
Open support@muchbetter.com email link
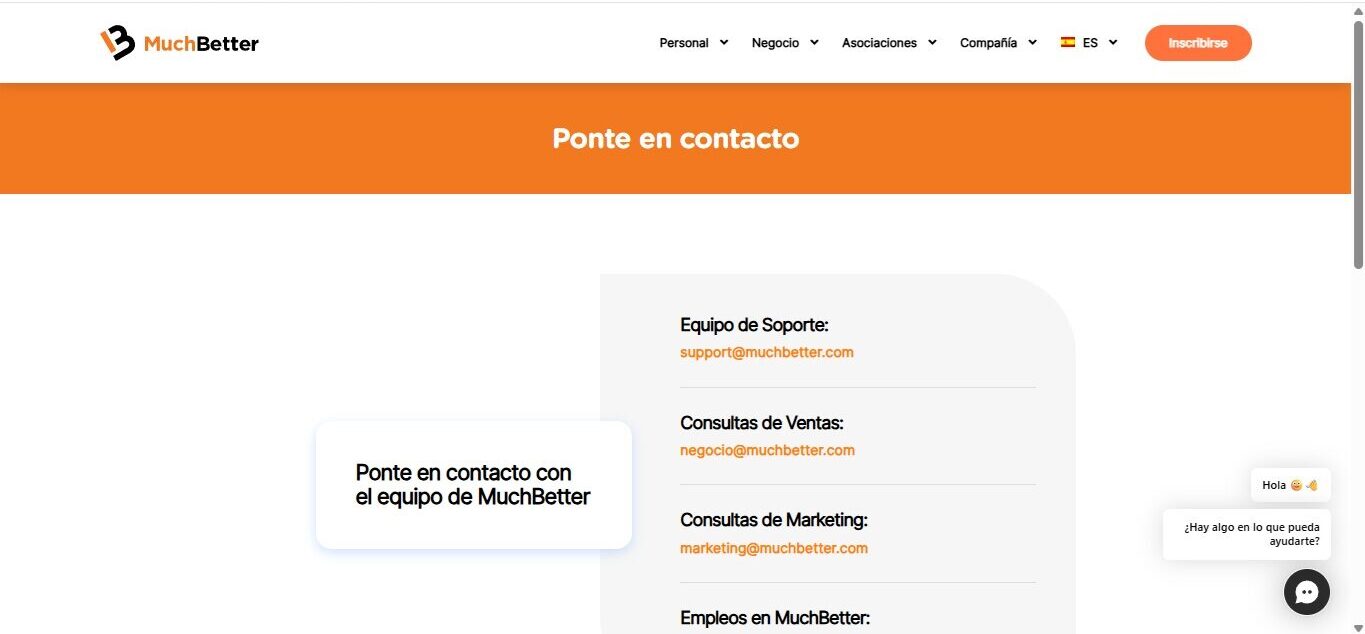(x=767, y=352)
